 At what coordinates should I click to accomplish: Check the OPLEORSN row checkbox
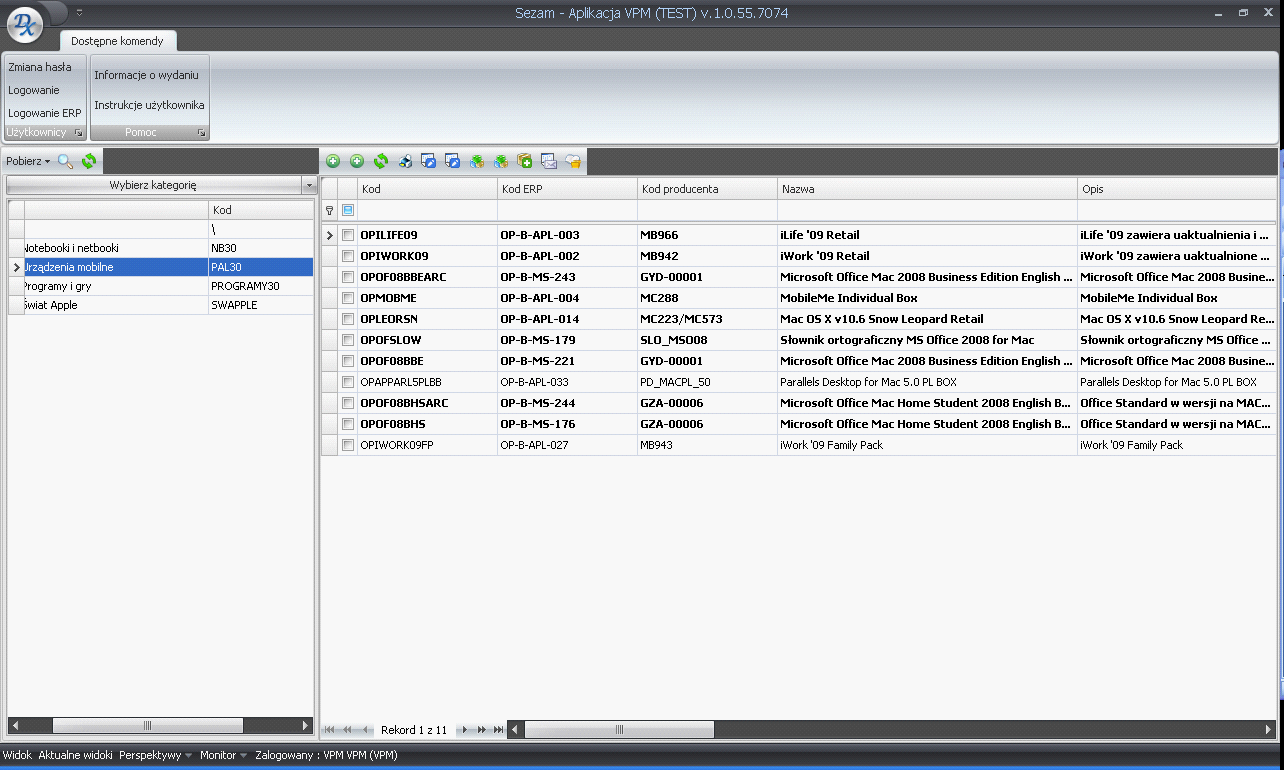(x=348, y=319)
